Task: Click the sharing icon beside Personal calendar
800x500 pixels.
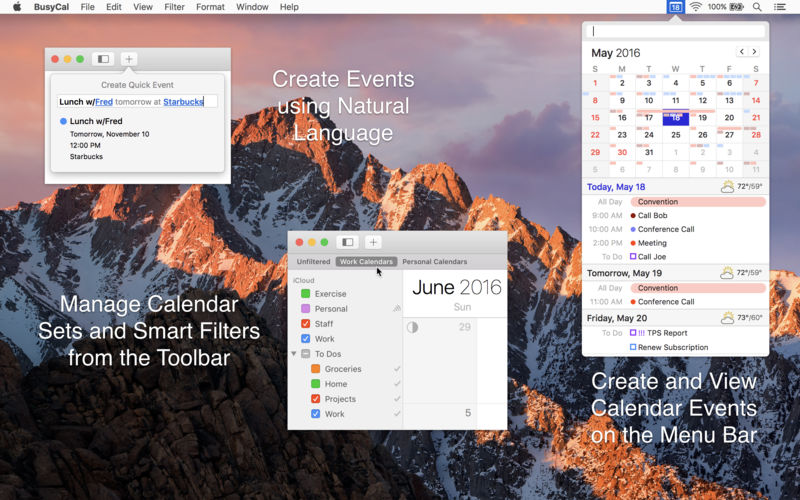Action: click(397, 309)
